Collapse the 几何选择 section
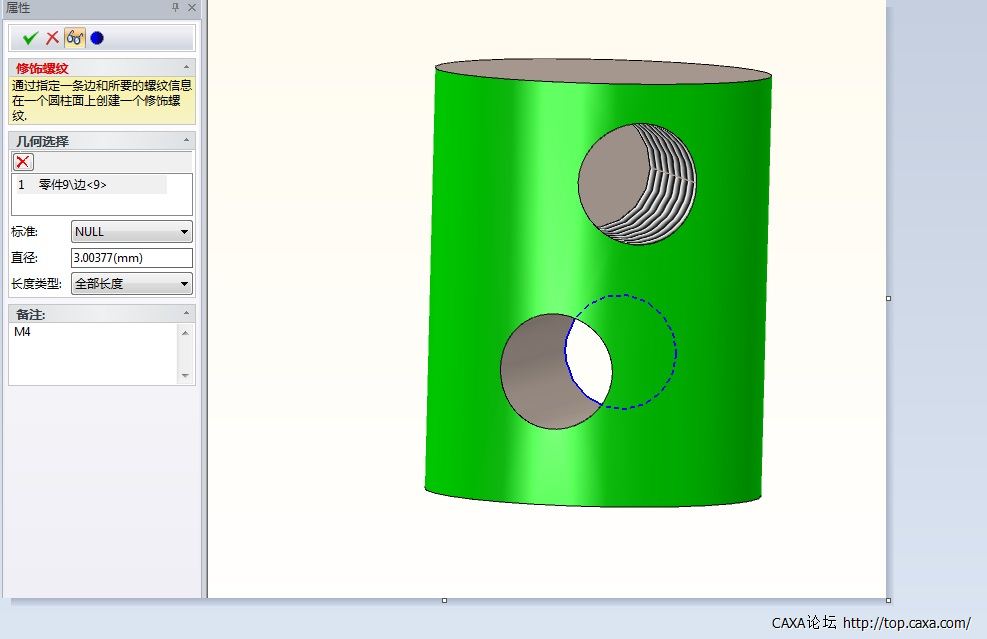 (x=186, y=140)
